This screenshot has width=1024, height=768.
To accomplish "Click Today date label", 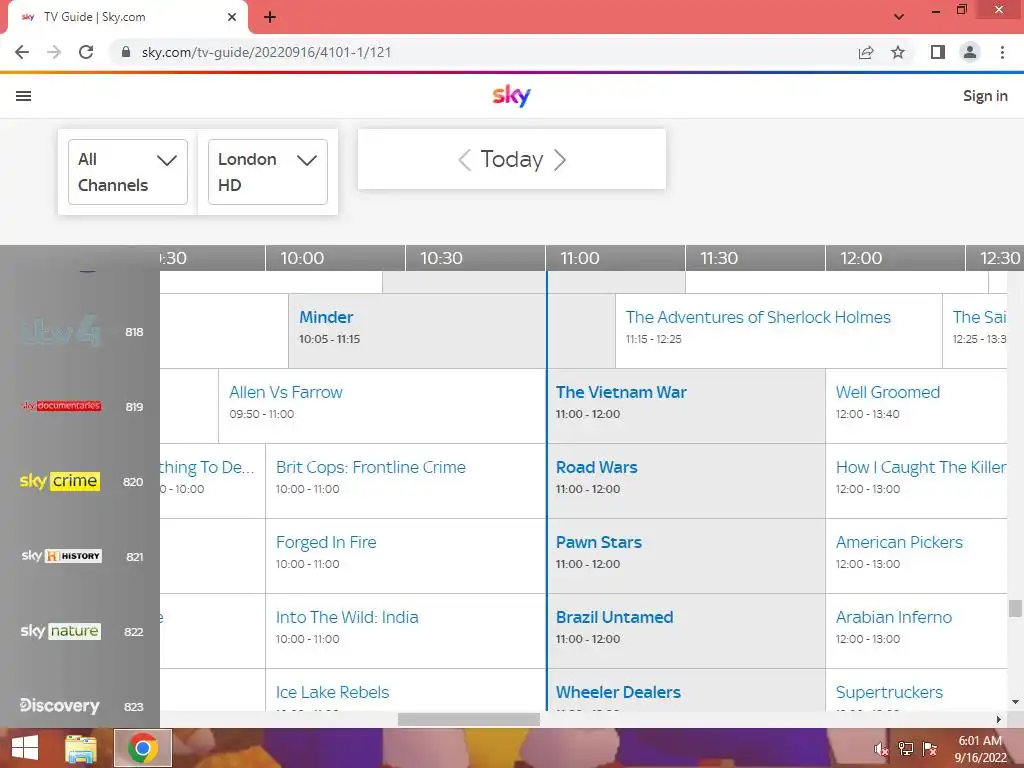I will pyautogui.click(x=512, y=160).
